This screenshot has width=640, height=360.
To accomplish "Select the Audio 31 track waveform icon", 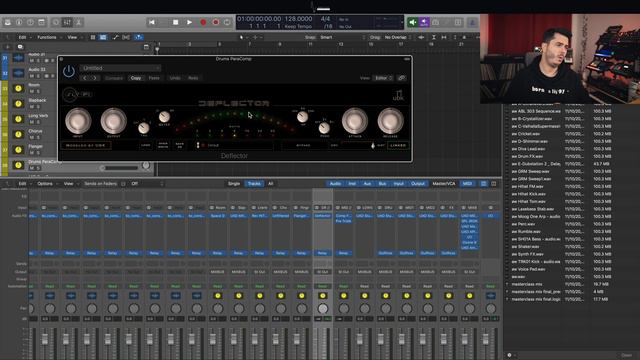I will pyautogui.click(x=18, y=58).
